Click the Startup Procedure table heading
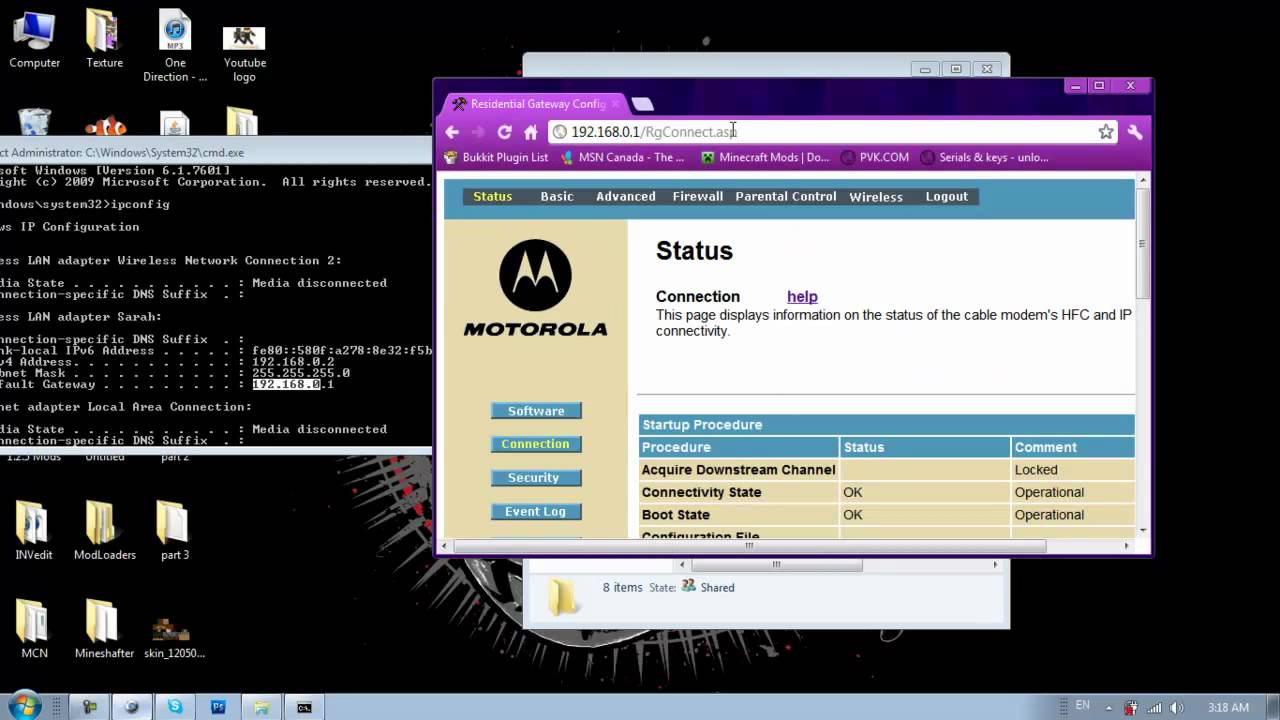Viewport: 1280px width, 720px height. (702, 425)
